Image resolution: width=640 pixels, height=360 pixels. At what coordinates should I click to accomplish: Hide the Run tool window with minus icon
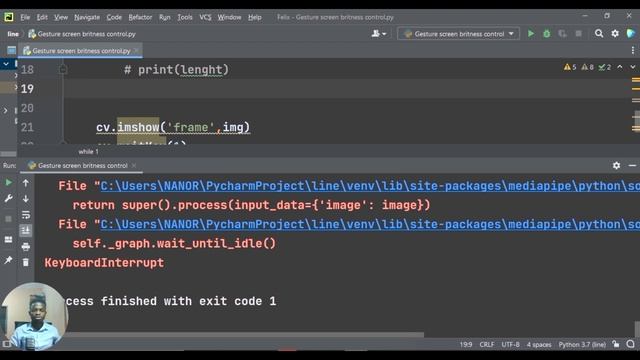point(632,165)
